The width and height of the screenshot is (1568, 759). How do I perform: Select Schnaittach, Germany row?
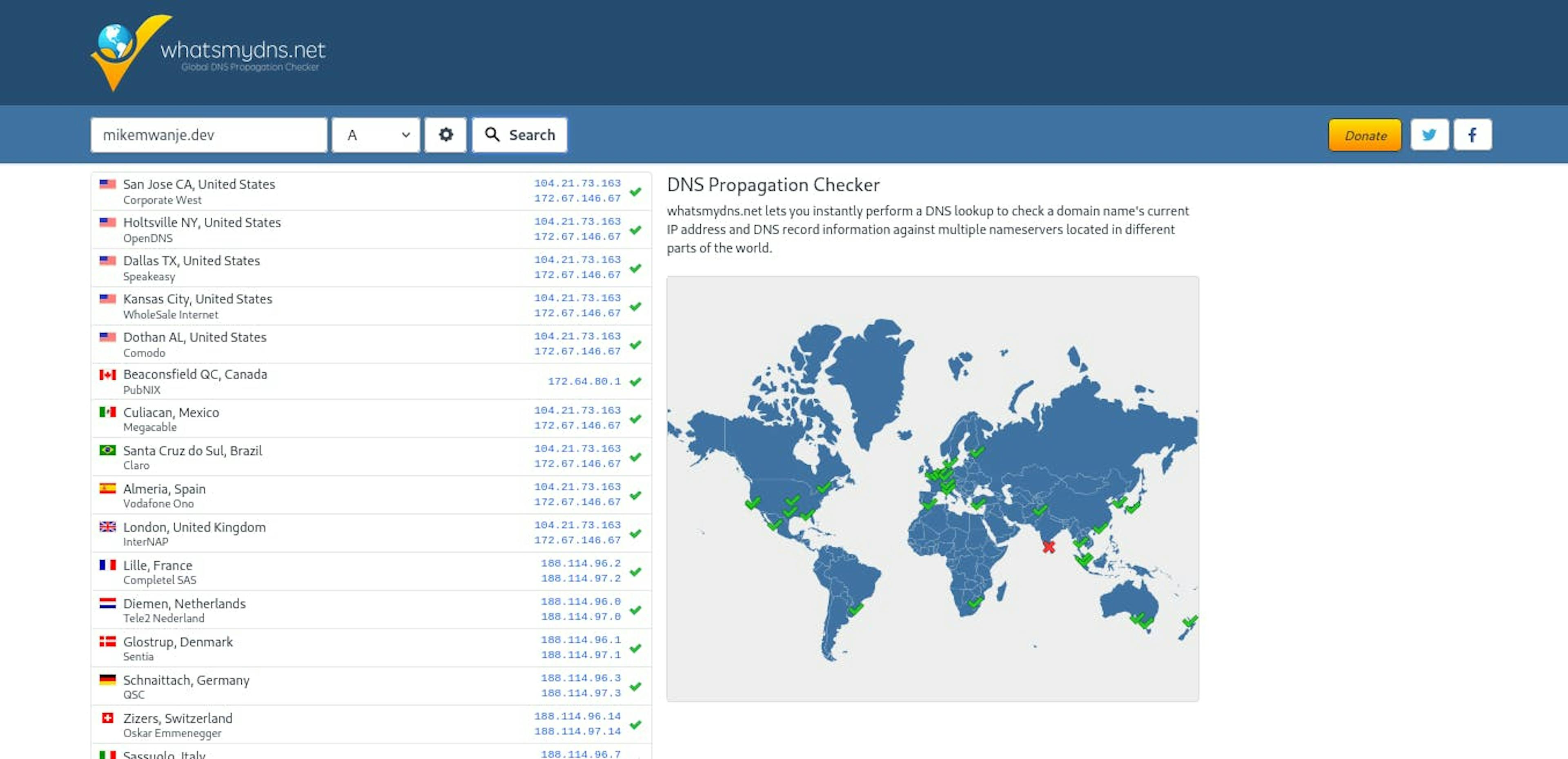[x=371, y=687]
